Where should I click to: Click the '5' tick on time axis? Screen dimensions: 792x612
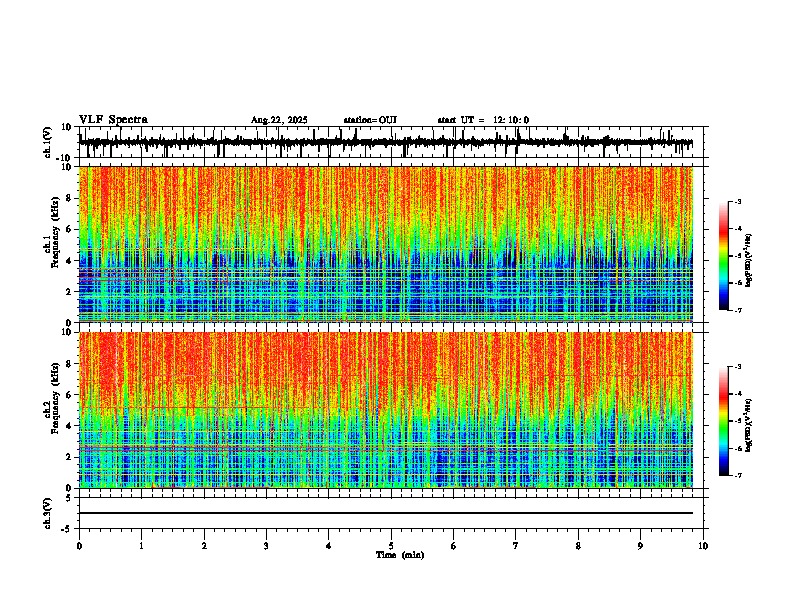click(391, 546)
